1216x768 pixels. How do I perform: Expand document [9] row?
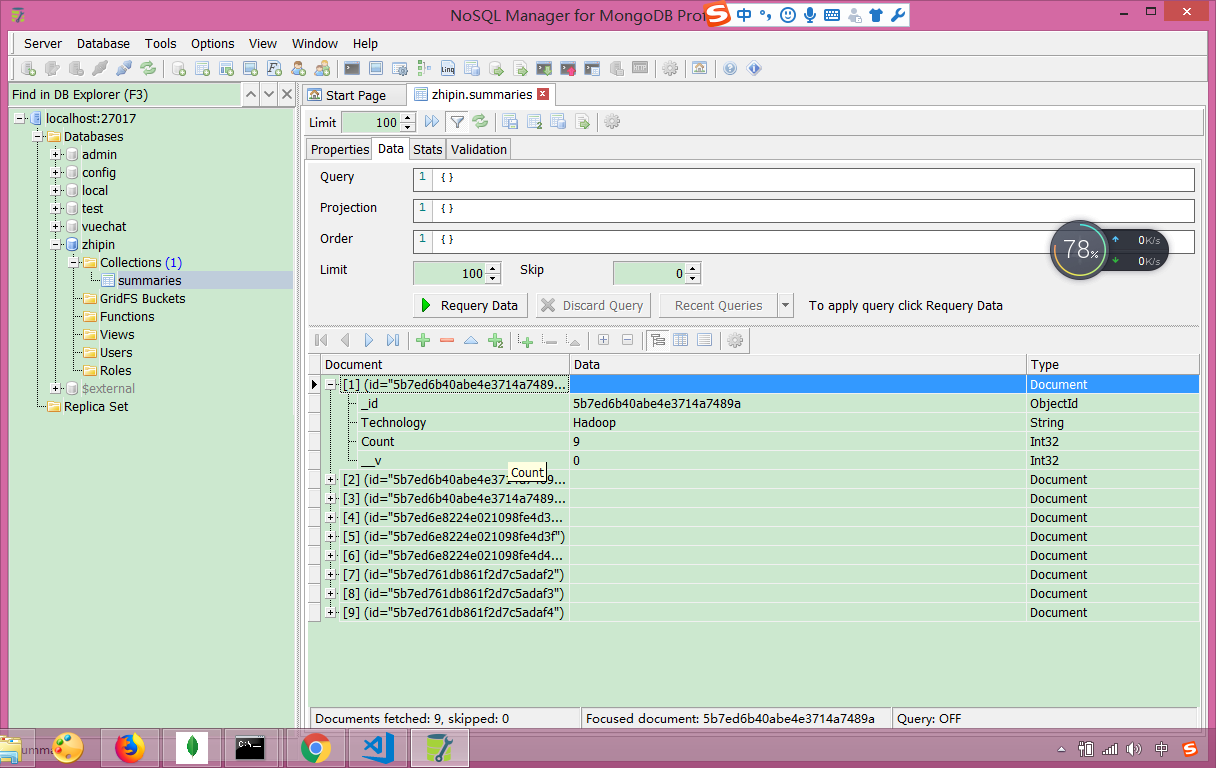tap(330, 612)
